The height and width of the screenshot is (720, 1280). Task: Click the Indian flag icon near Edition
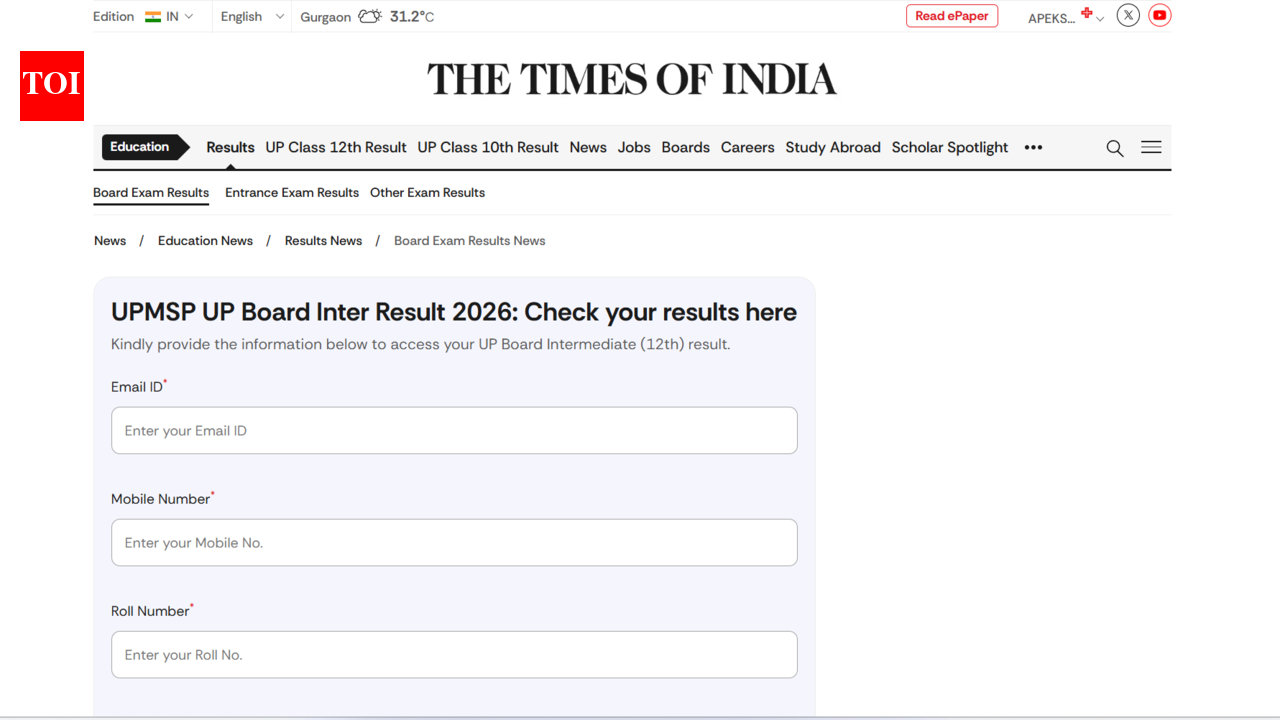(151, 15)
